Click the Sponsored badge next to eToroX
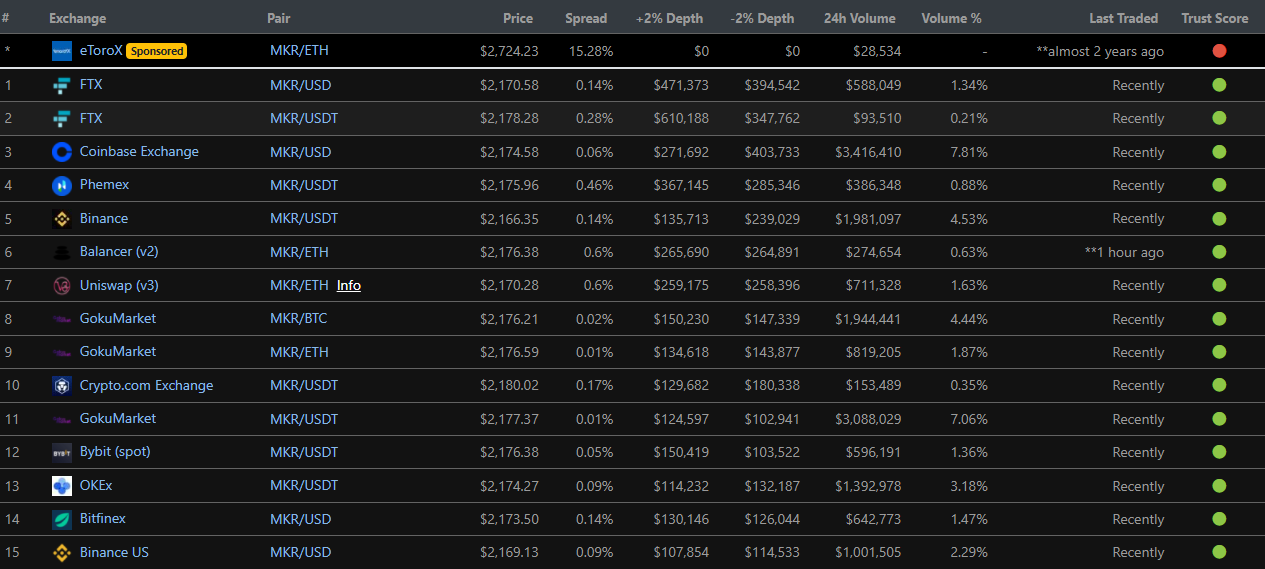1265x569 pixels. click(x=156, y=51)
